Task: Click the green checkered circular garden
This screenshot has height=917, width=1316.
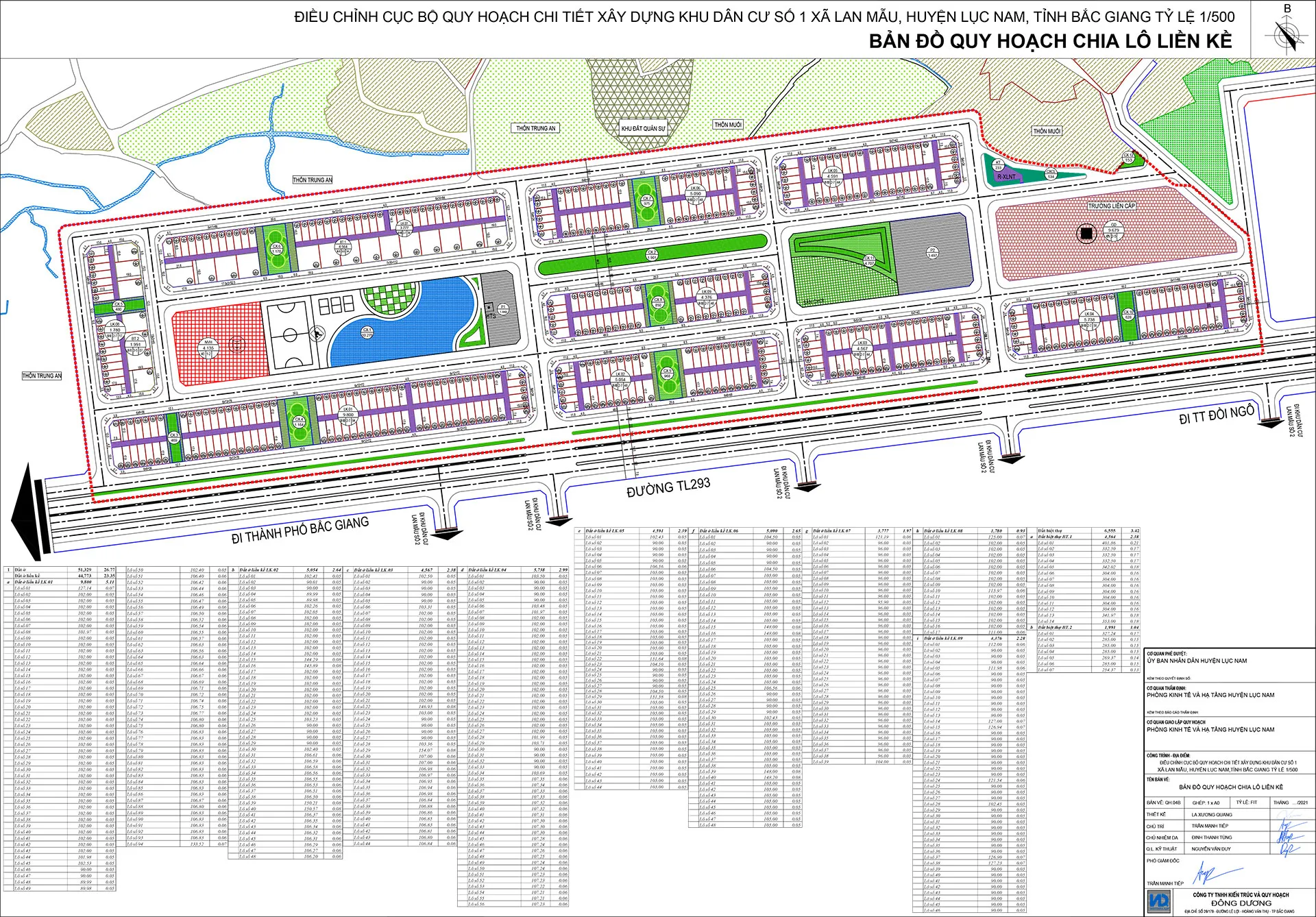Action: coord(389,299)
